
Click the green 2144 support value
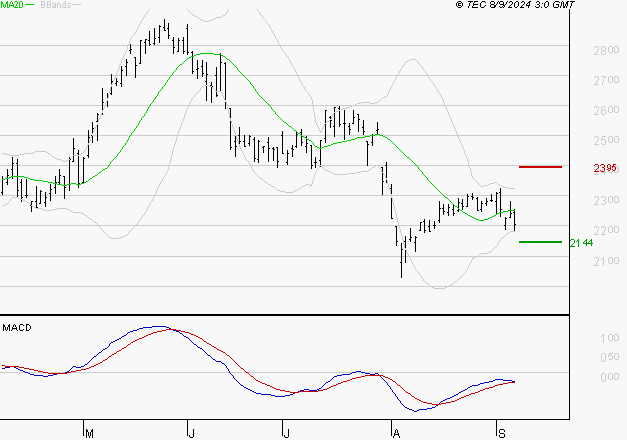581,243
